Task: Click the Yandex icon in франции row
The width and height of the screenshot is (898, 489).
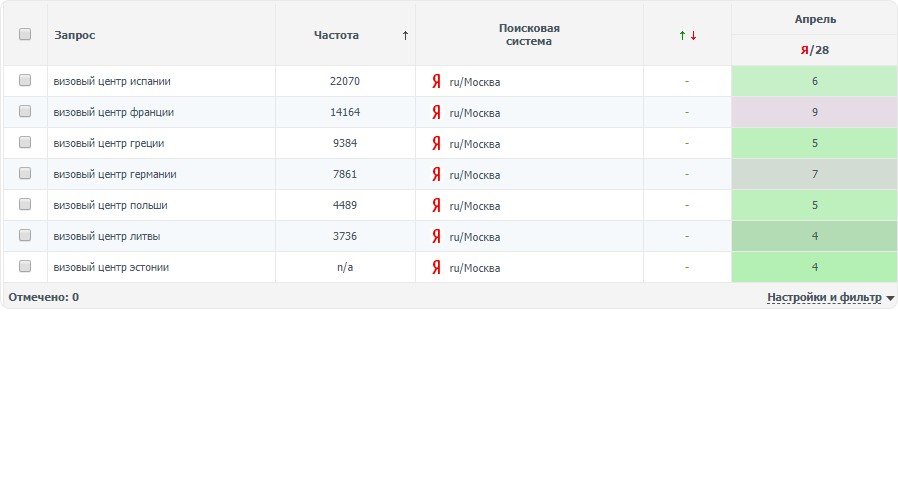Action: point(436,112)
